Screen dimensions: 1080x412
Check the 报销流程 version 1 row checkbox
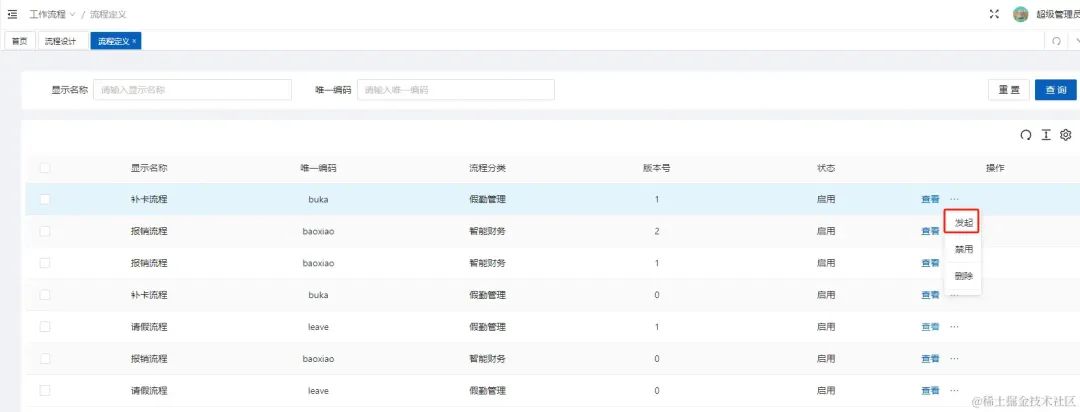(x=45, y=263)
